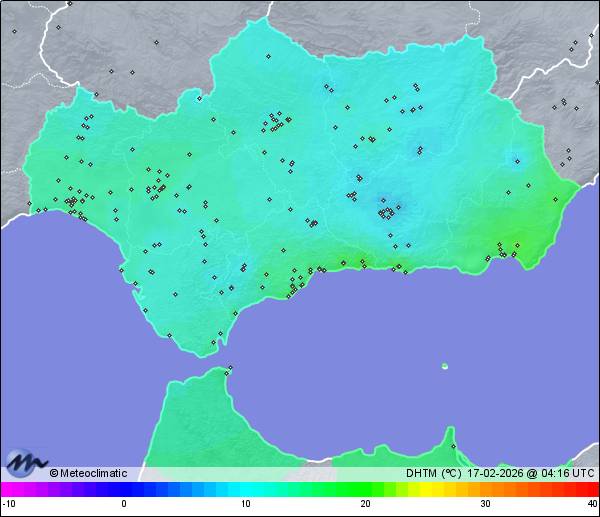
Task: Click the red color at scale value 40
Action: pyautogui.click(x=593, y=490)
